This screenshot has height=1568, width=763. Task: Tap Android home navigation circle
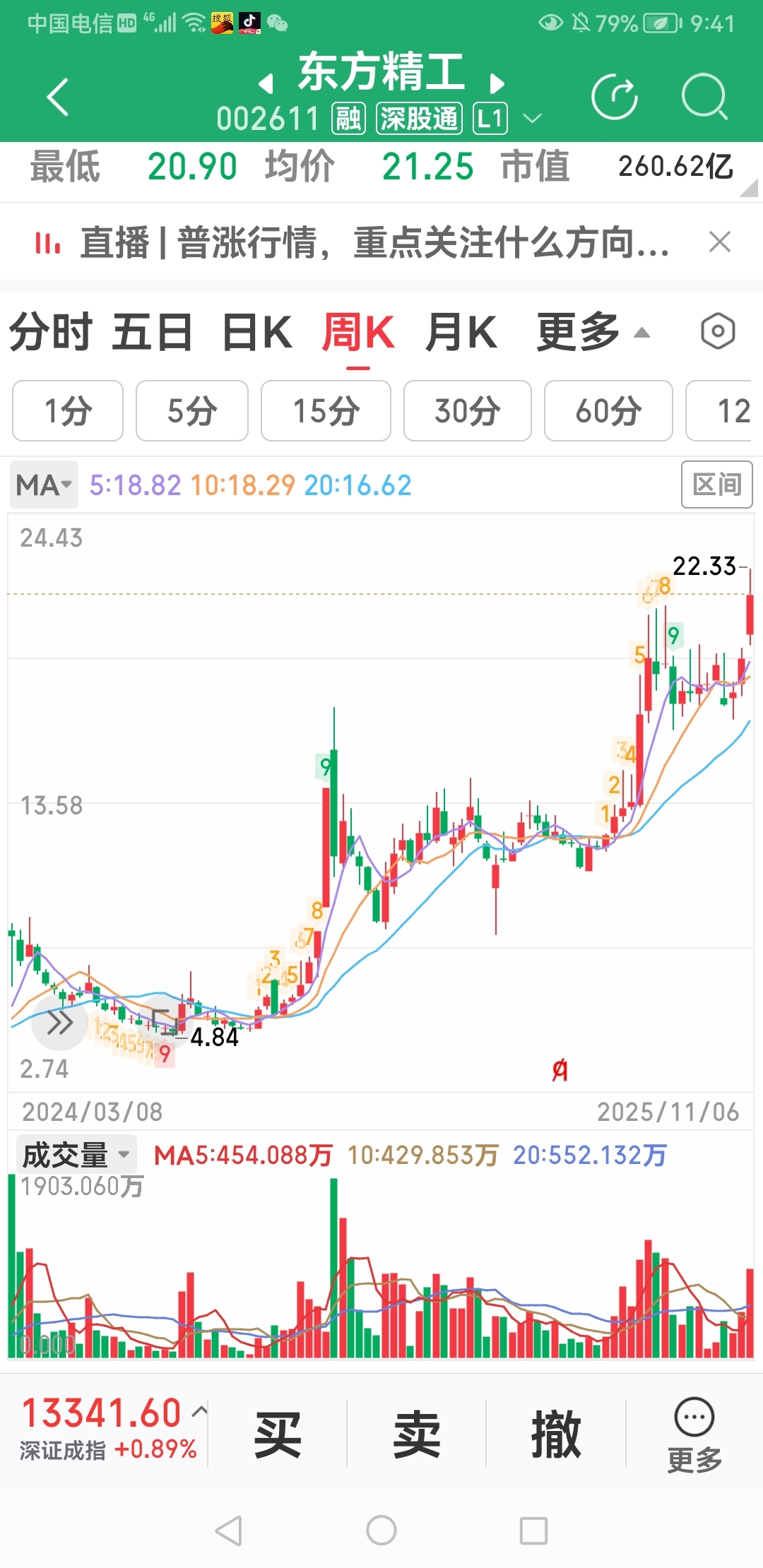pos(381,1531)
